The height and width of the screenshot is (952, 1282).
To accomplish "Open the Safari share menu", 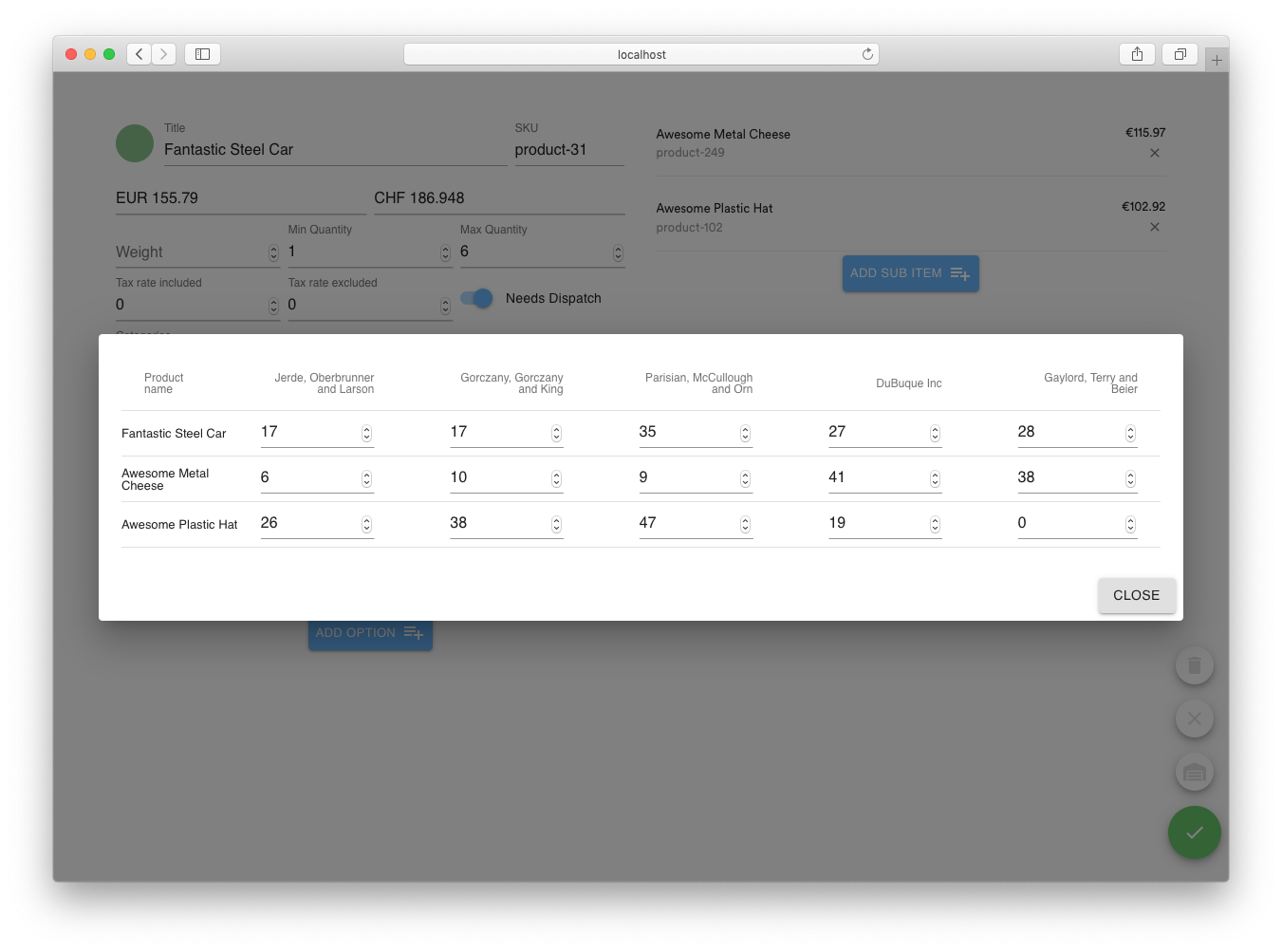I will tap(1137, 54).
